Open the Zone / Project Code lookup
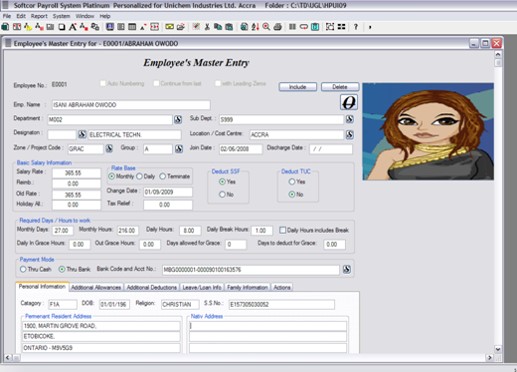 [x=109, y=148]
